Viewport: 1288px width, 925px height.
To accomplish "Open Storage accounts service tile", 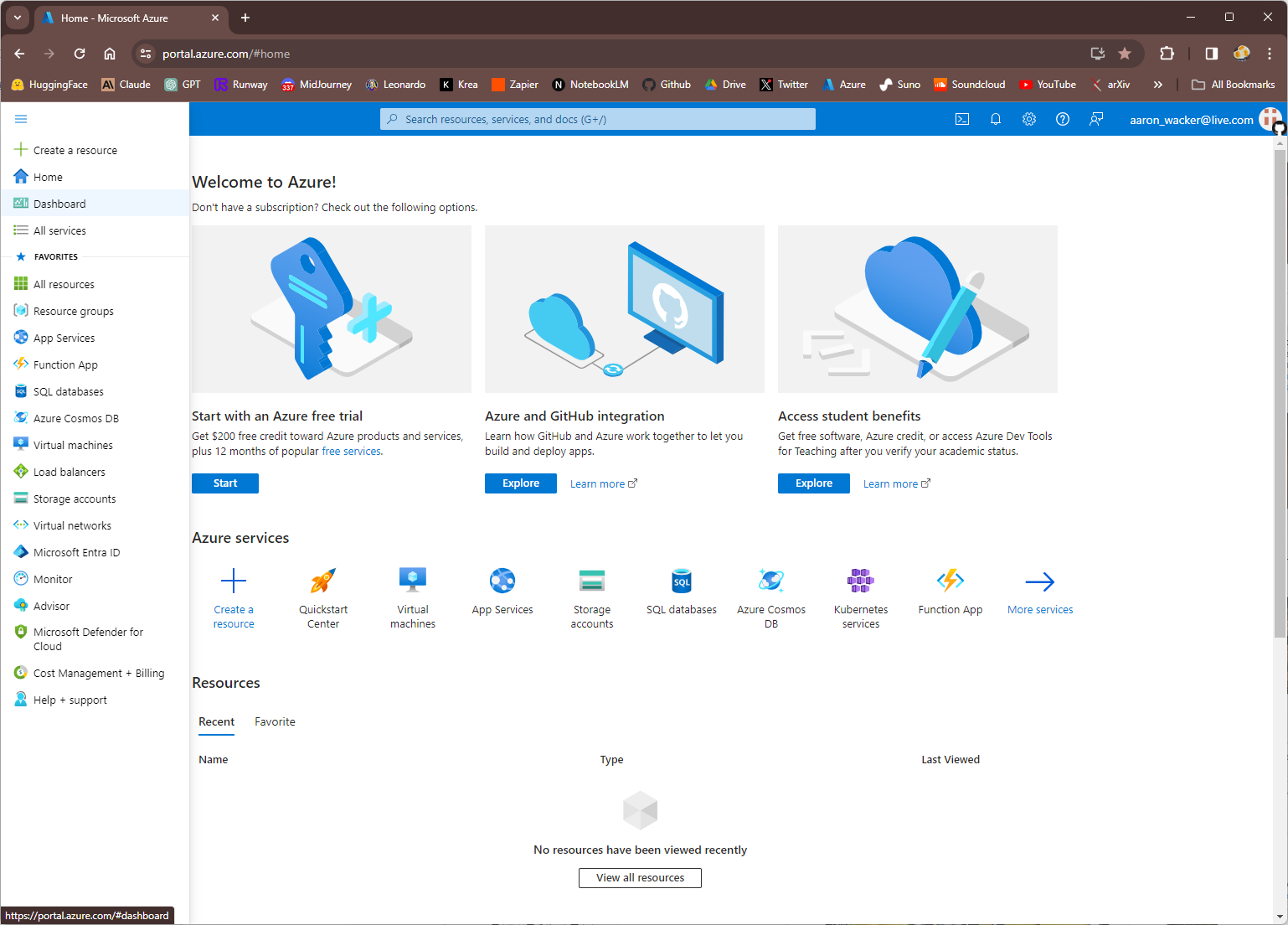I will pyautogui.click(x=592, y=597).
